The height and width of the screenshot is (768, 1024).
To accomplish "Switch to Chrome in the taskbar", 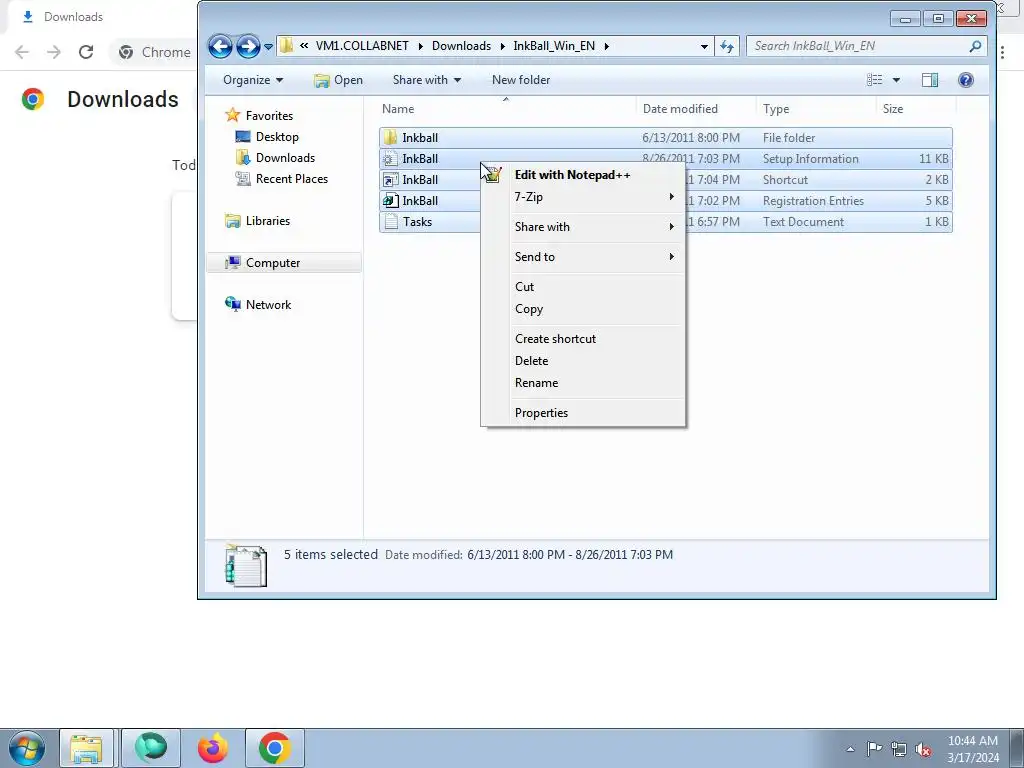I will 274,748.
